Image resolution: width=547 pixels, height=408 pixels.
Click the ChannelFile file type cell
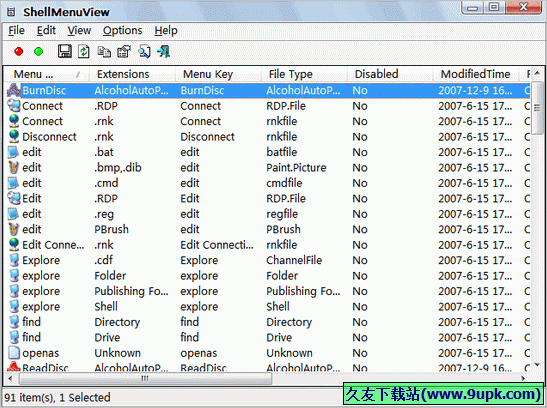(x=294, y=260)
